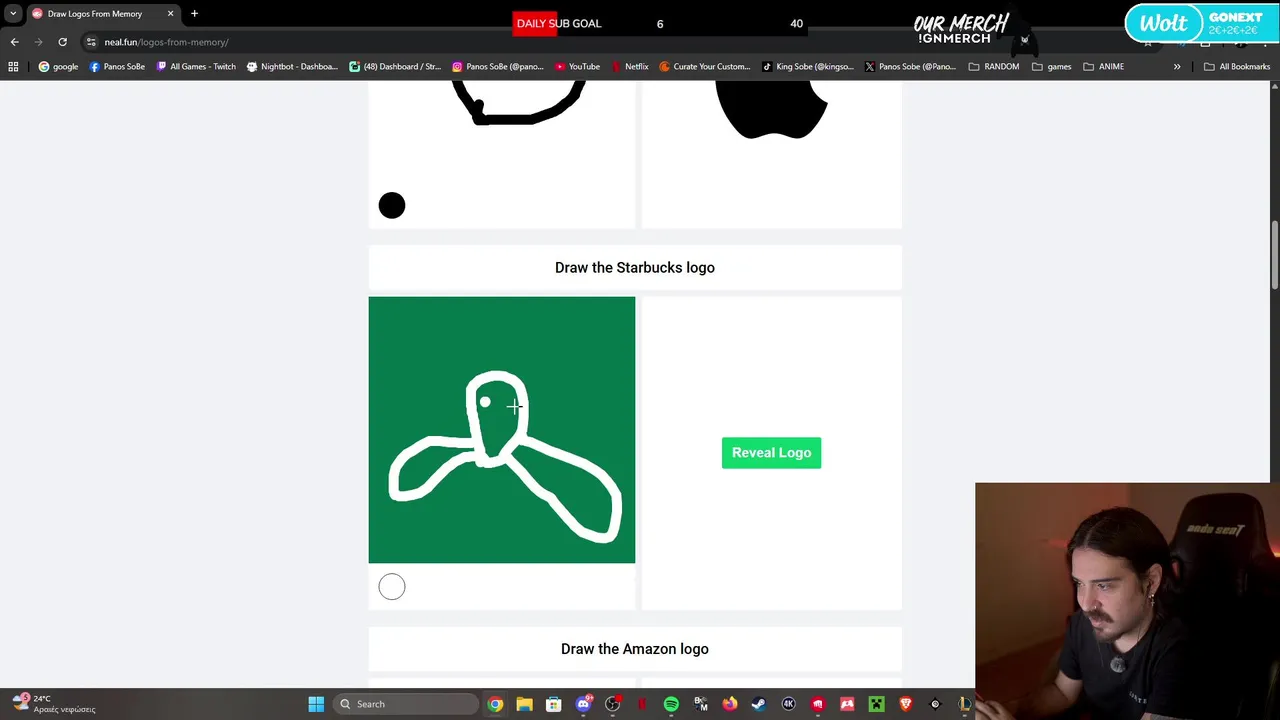
Task: Open OBS Studio from the taskbar
Action: click(x=612, y=704)
